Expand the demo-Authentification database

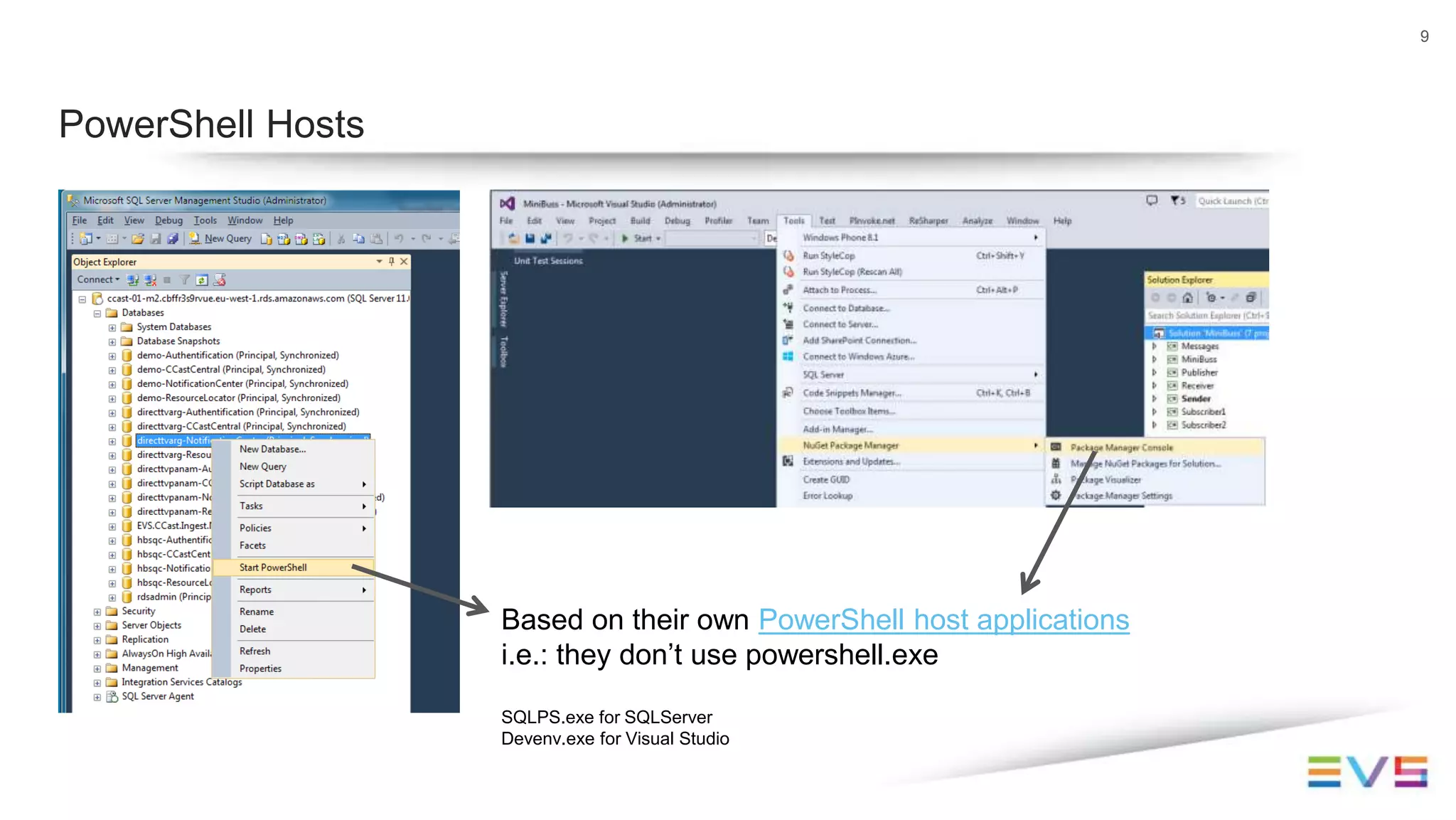tap(112, 356)
